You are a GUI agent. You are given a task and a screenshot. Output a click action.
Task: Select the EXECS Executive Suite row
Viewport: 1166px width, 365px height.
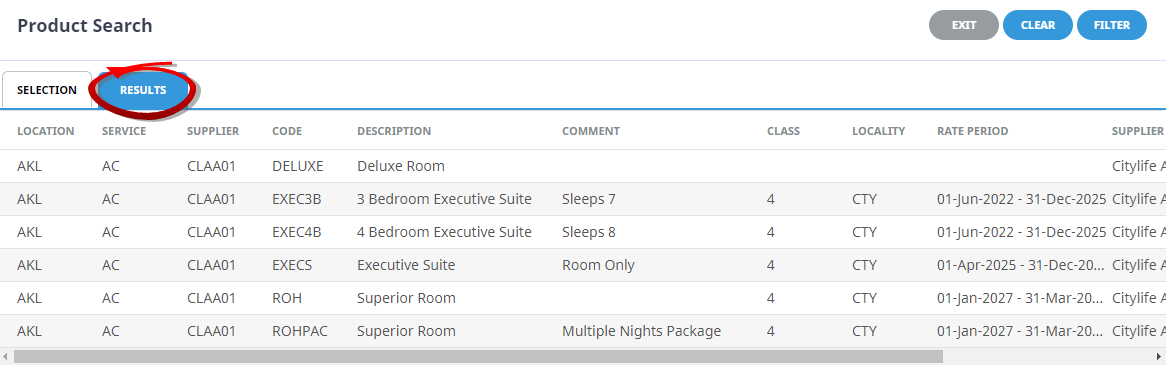pyautogui.click(x=583, y=265)
